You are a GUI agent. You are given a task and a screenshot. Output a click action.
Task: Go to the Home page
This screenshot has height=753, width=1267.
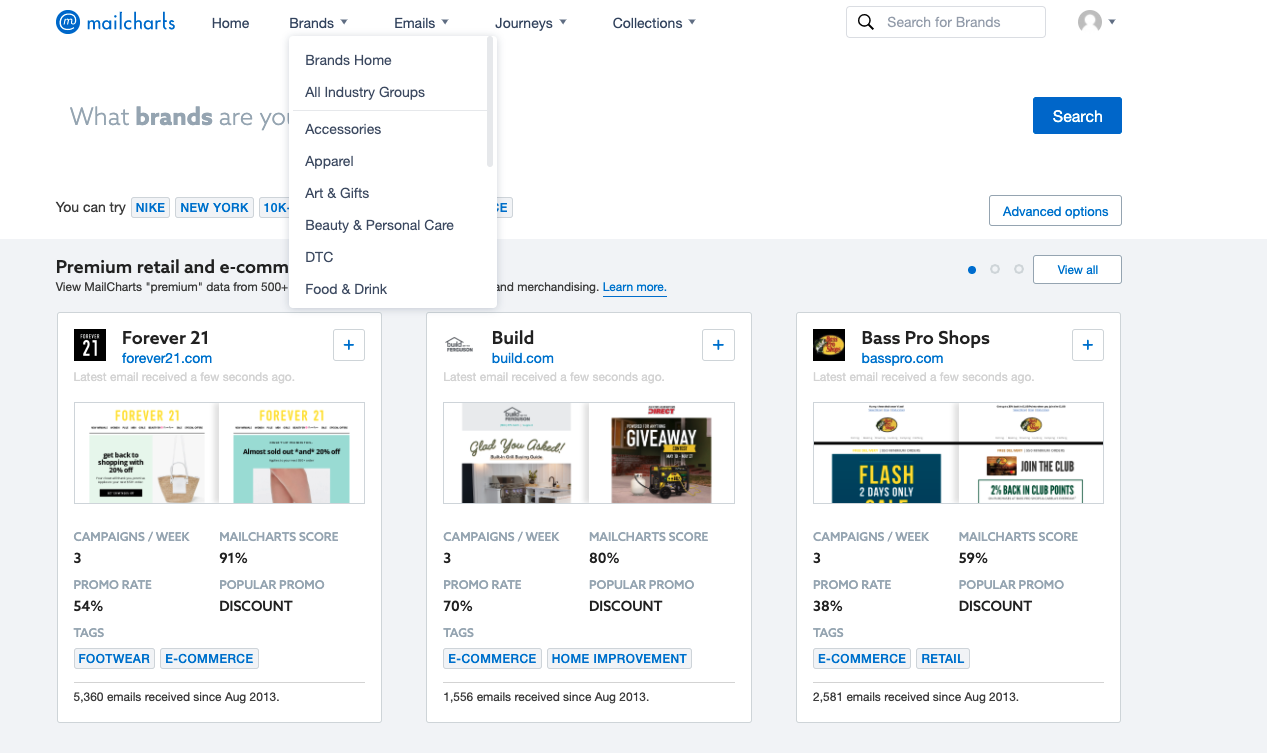point(230,23)
